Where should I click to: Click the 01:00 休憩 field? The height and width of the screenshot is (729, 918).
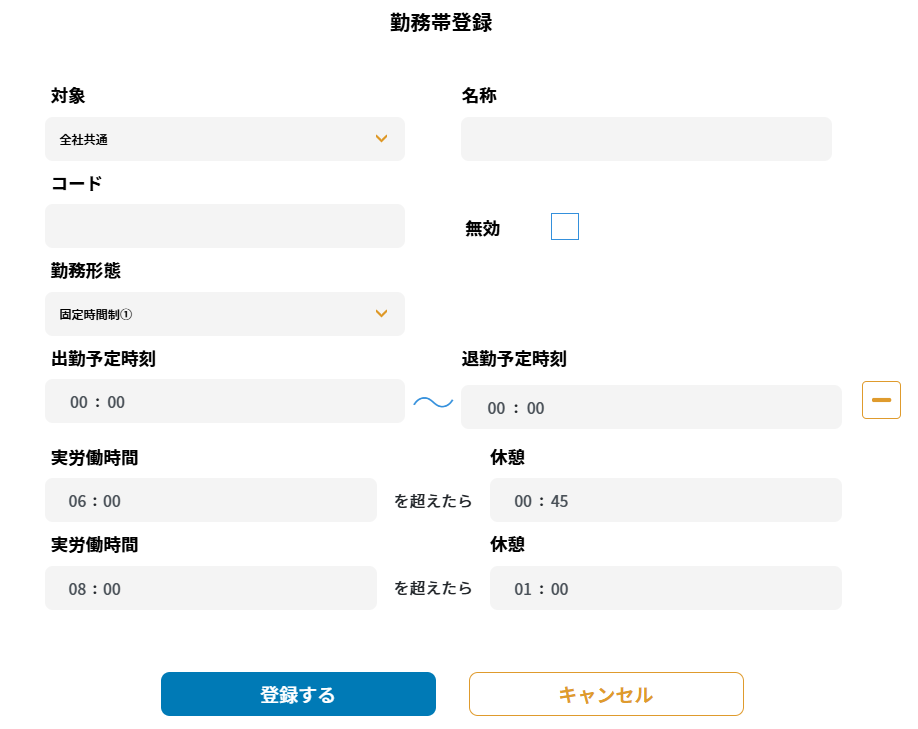tap(665, 588)
